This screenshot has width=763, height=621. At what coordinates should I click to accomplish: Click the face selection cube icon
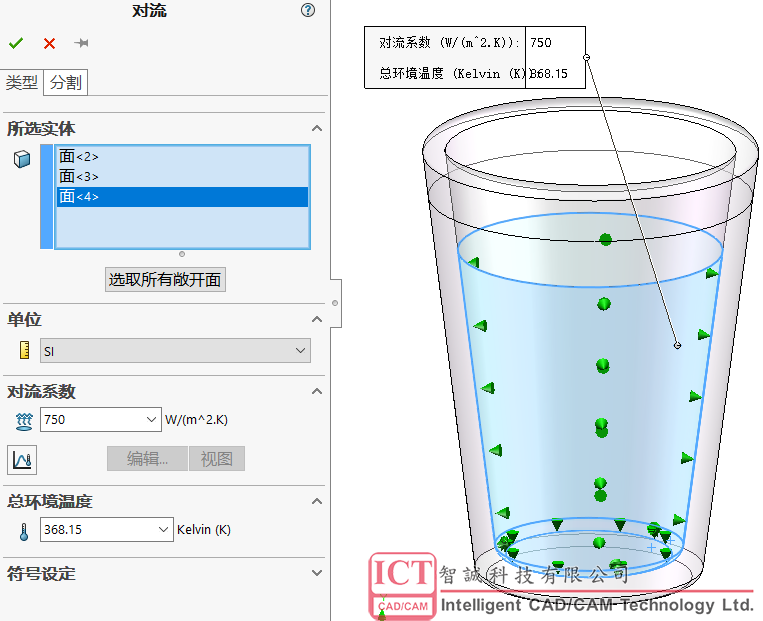pyautogui.click(x=22, y=159)
